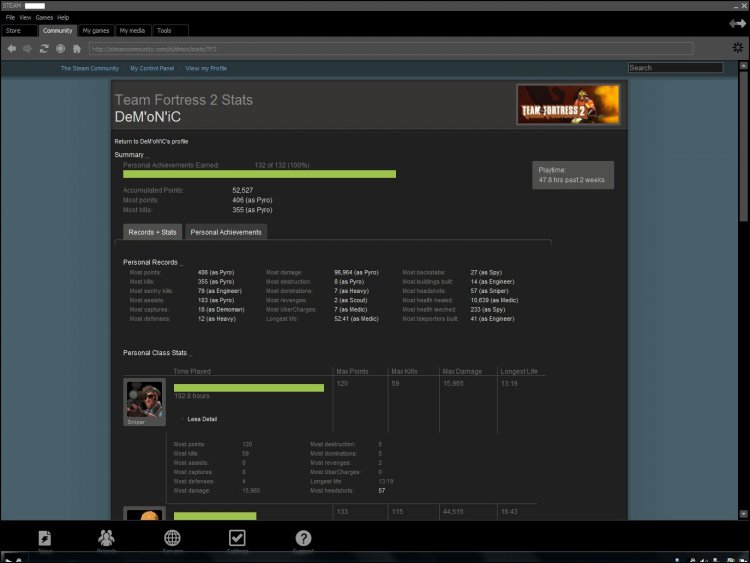Click '41 (as Engineer)' teleporters built value
This screenshot has height=563, width=750.
(492, 319)
